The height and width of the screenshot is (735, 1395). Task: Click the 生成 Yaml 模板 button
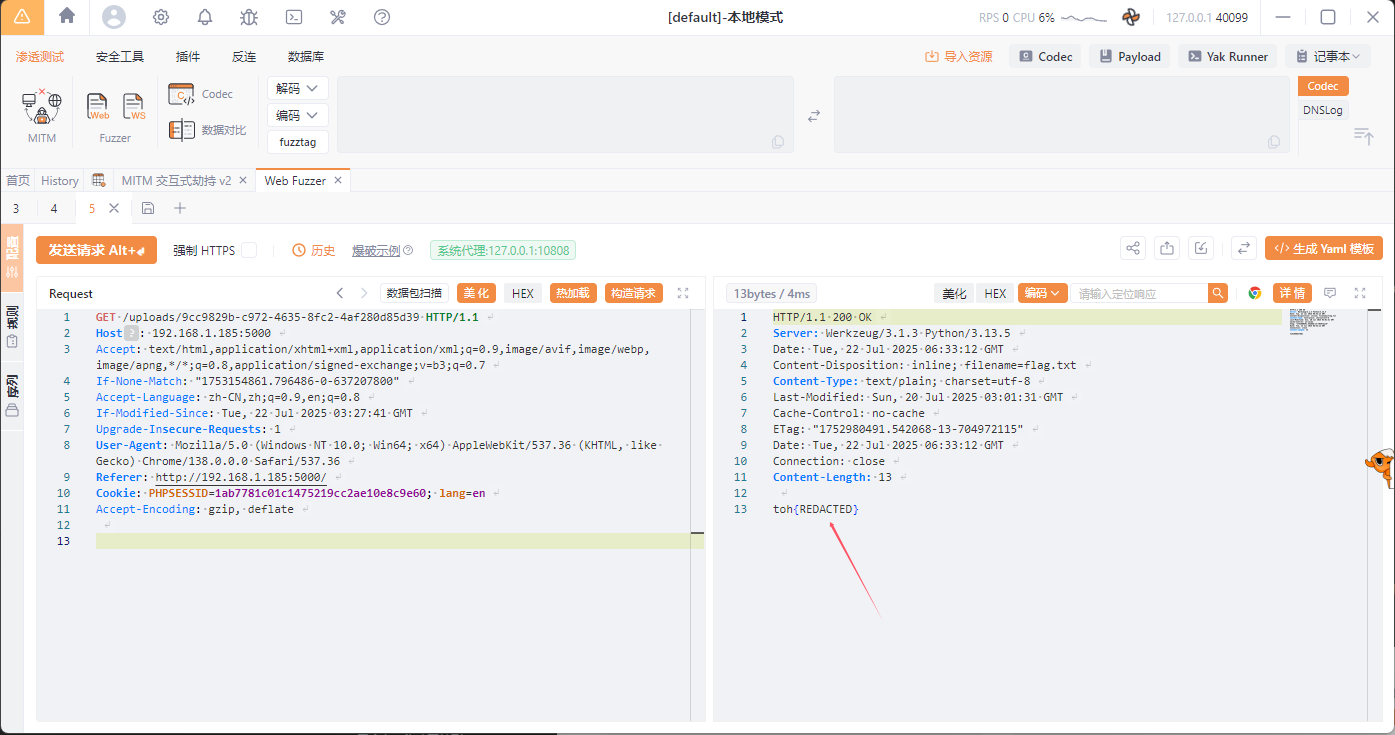(1323, 249)
